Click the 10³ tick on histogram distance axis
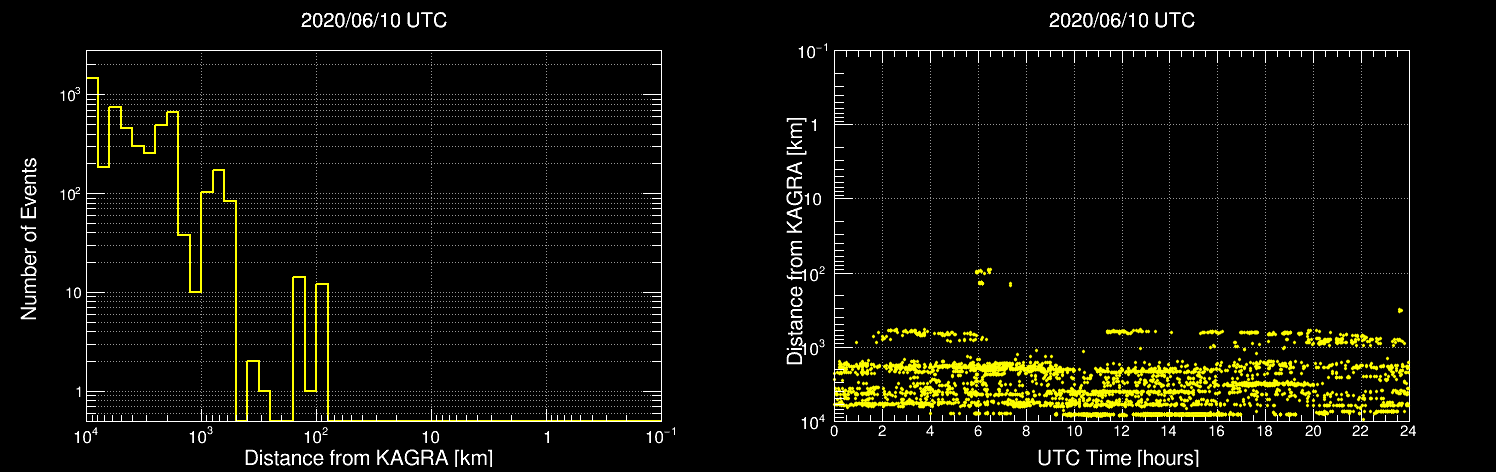Image resolution: width=1496 pixels, height=472 pixels. click(202, 436)
